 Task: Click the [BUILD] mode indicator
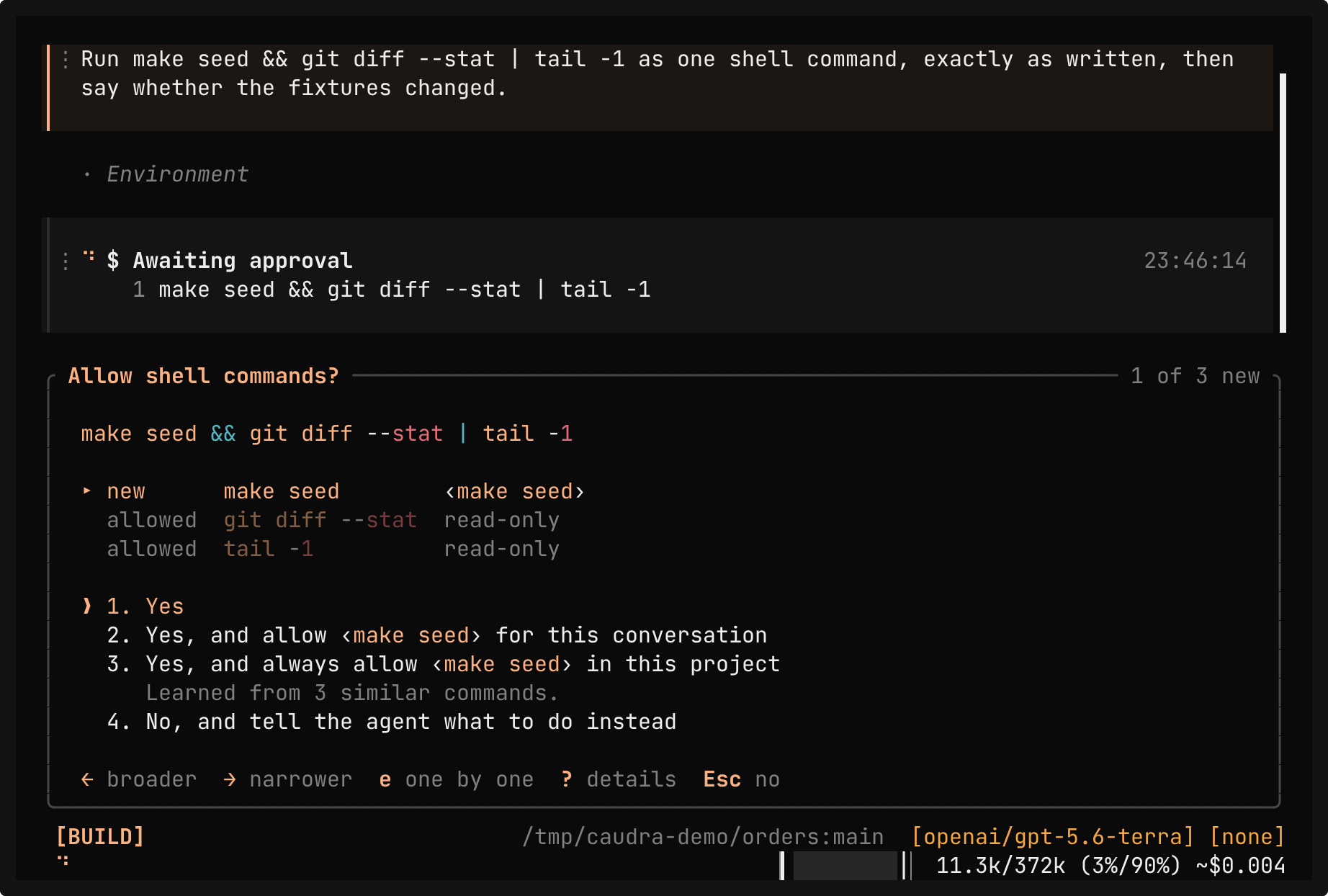pyautogui.click(x=100, y=837)
